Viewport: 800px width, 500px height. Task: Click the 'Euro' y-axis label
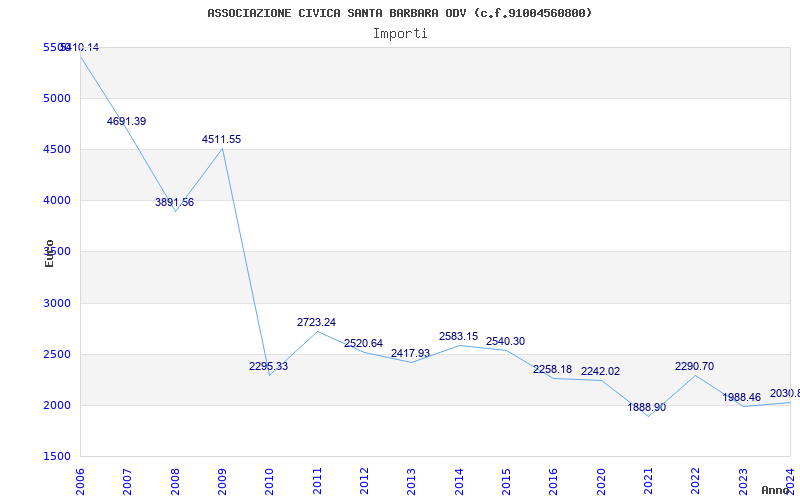tap(49, 253)
